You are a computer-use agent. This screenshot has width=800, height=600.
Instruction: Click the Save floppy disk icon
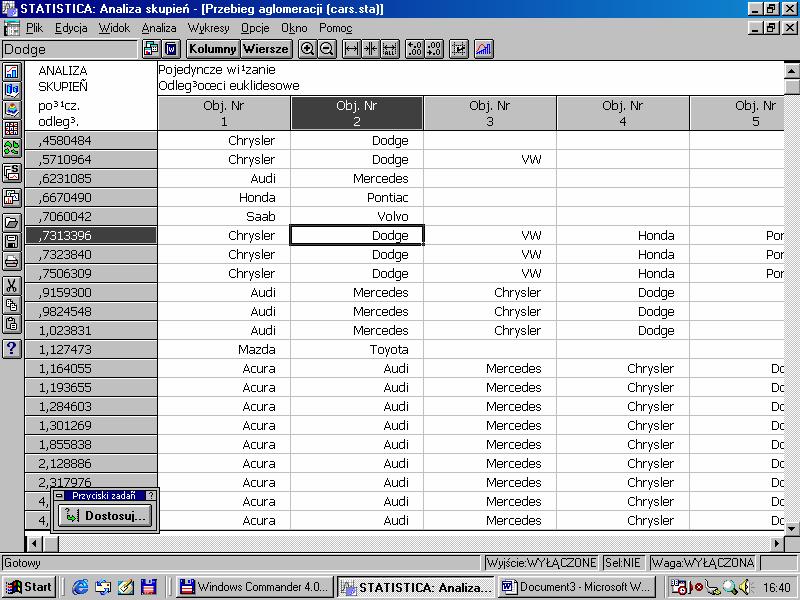(x=11, y=241)
